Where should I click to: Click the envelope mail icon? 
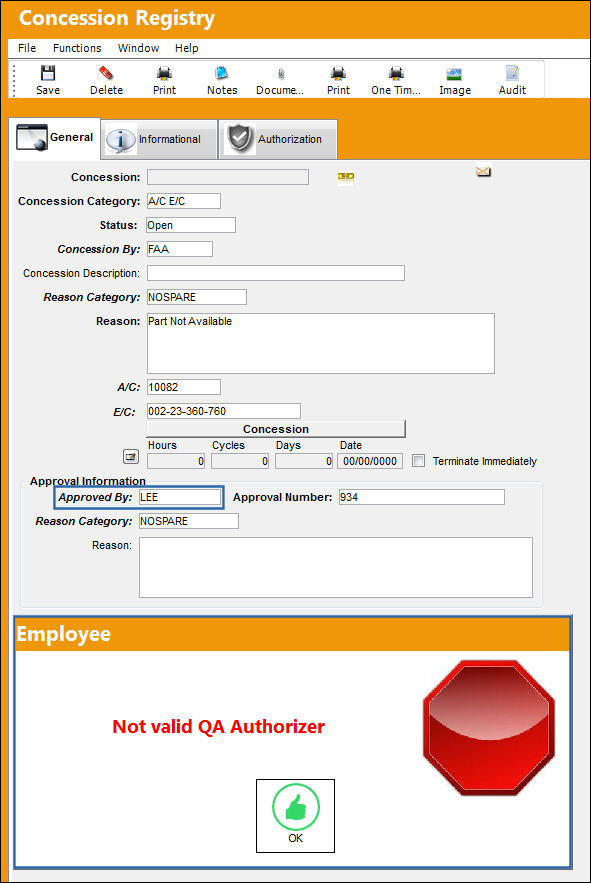pos(483,171)
